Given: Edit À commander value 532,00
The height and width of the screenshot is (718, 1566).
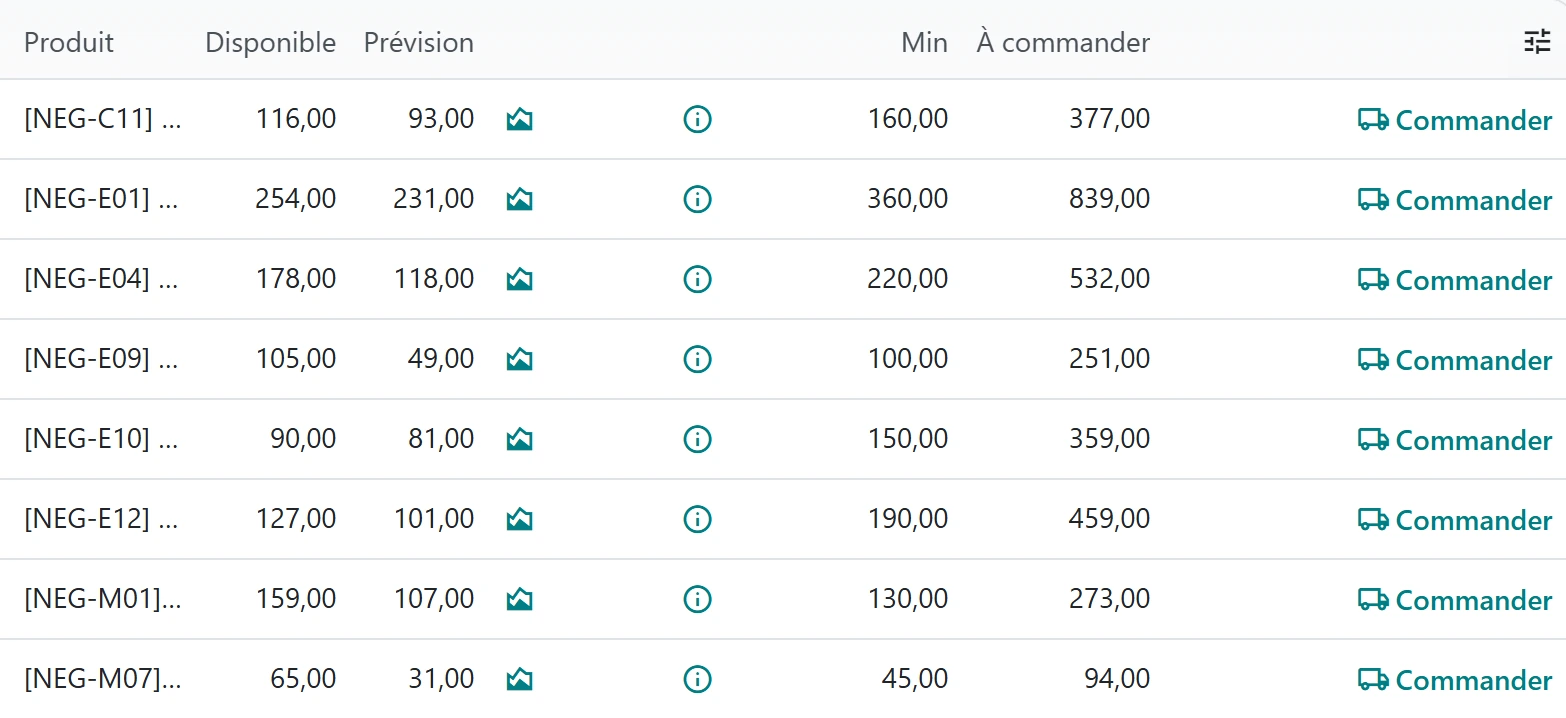Looking at the screenshot, I should [1109, 279].
